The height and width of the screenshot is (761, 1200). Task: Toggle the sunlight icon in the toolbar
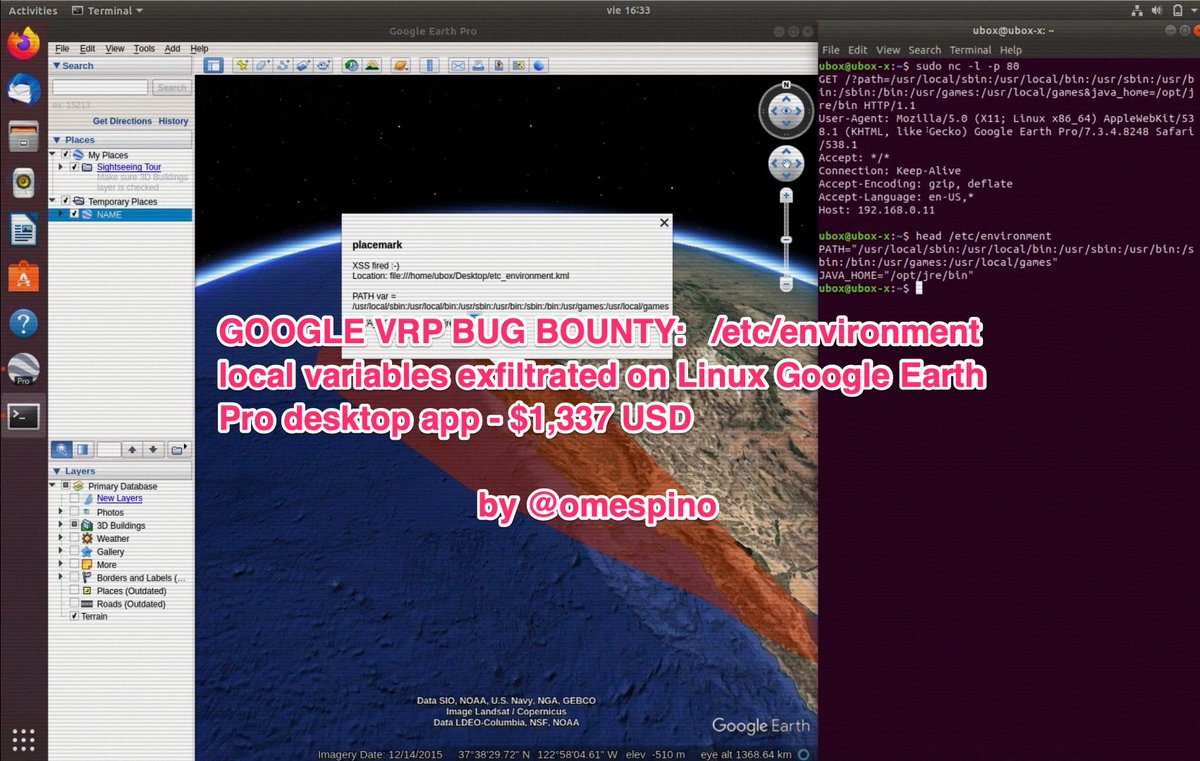click(x=372, y=66)
